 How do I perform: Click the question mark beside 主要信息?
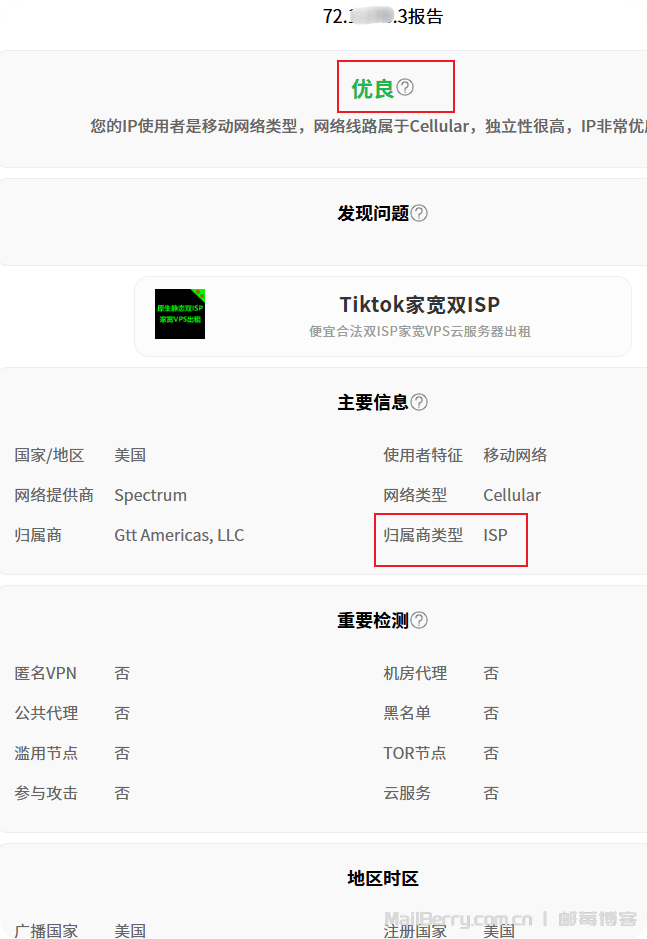pos(419,402)
